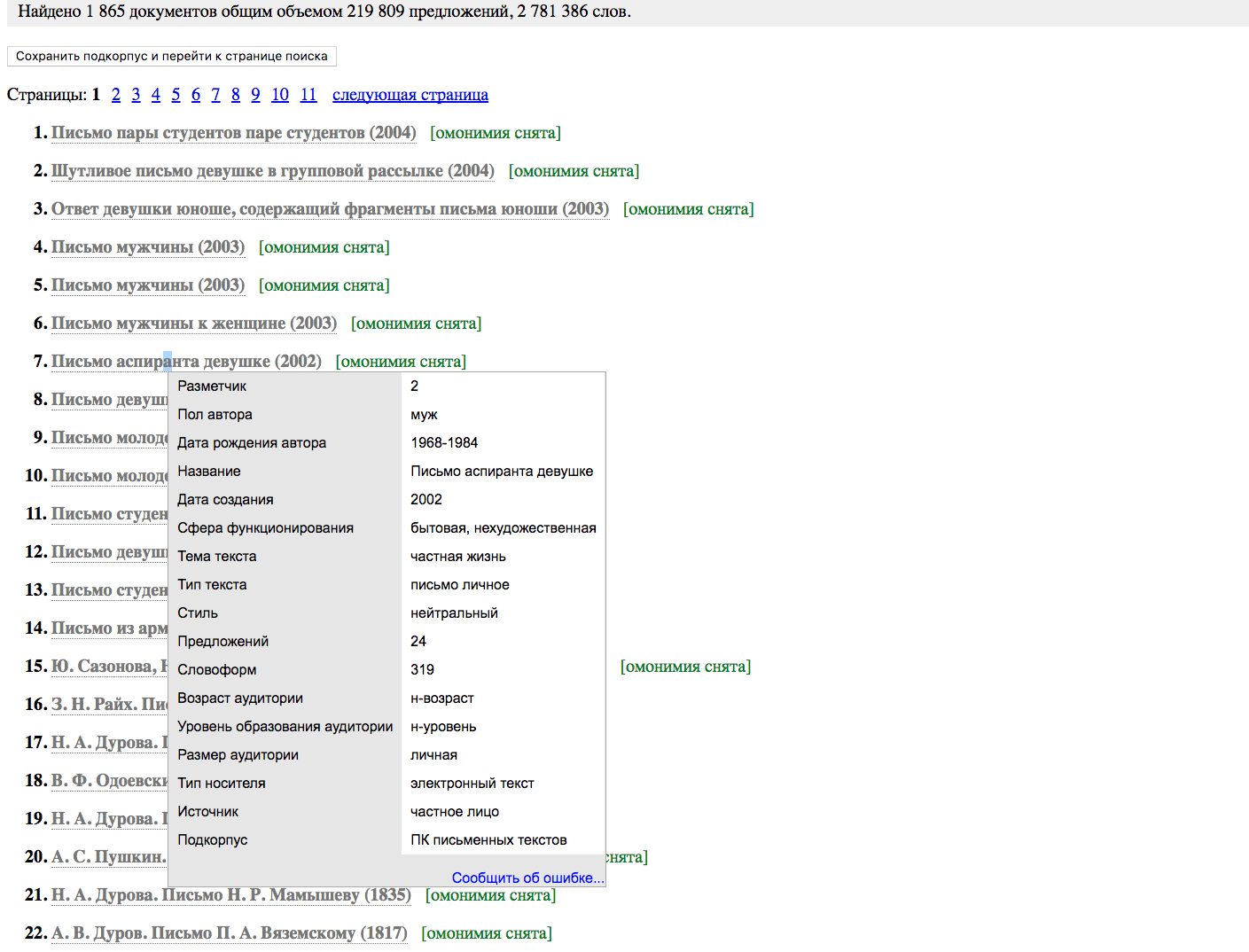Image resolution: width=1249 pixels, height=952 pixels.
Task: Click the 'Тип текста' value 'письмо личное'
Action: (459, 585)
